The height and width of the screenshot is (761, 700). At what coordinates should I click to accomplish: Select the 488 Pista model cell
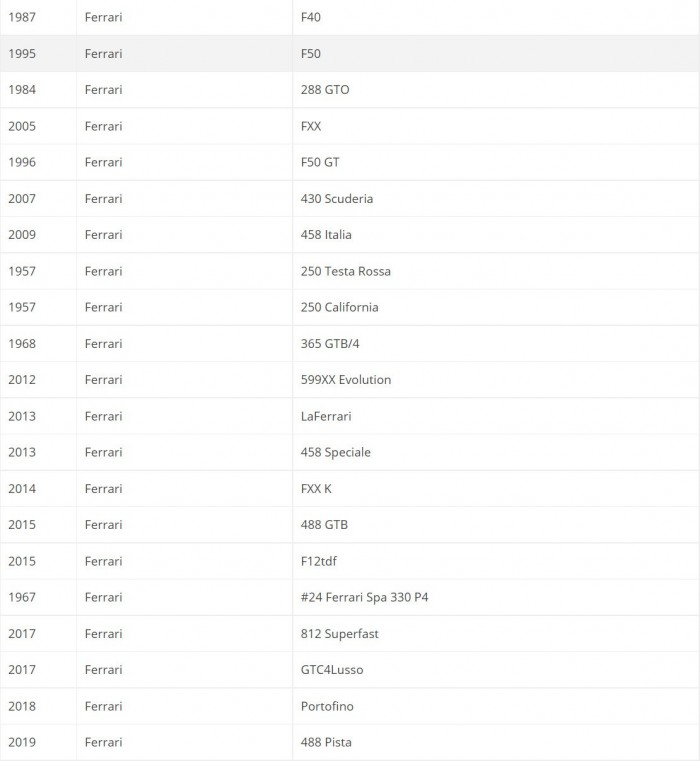(326, 742)
